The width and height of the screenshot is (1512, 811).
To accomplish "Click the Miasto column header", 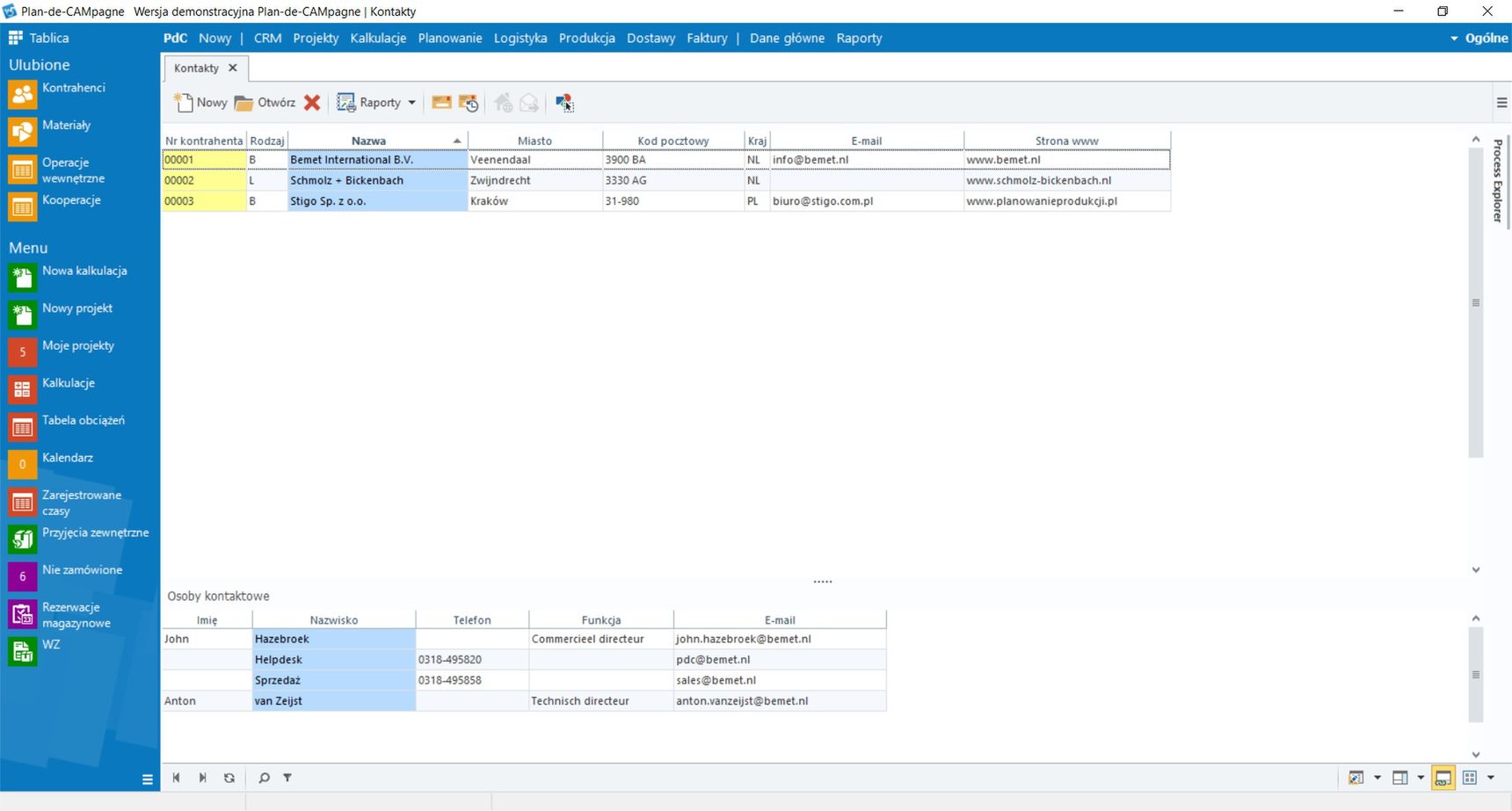I will click(x=534, y=141).
